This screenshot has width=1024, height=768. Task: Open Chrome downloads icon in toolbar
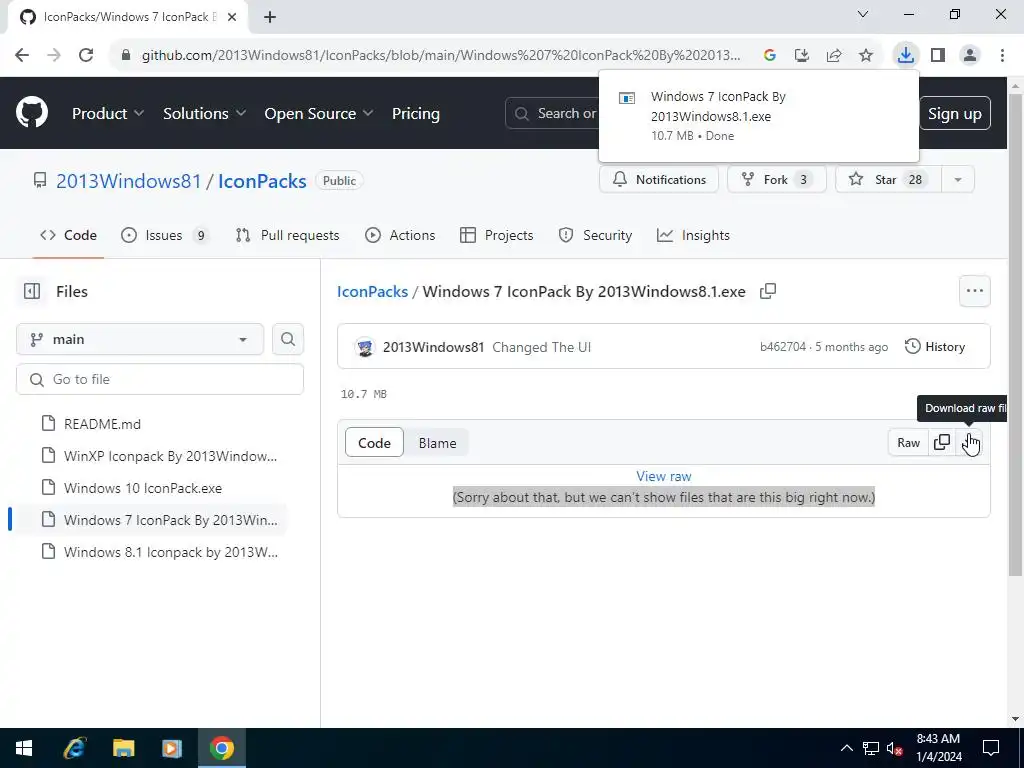[905, 55]
